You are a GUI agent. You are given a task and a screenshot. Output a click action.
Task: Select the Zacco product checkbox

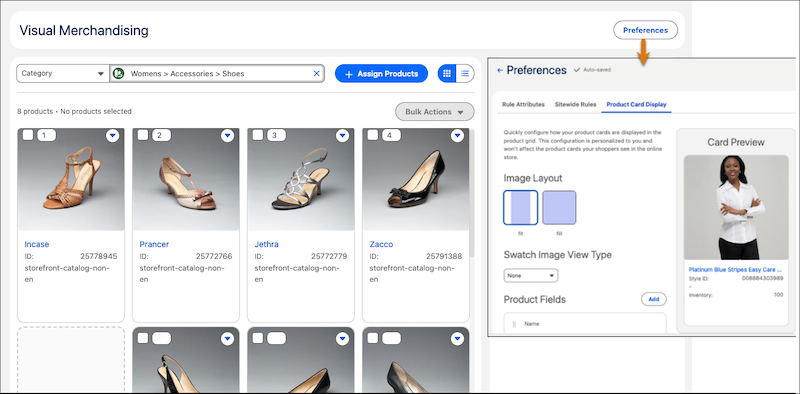coord(373,135)
